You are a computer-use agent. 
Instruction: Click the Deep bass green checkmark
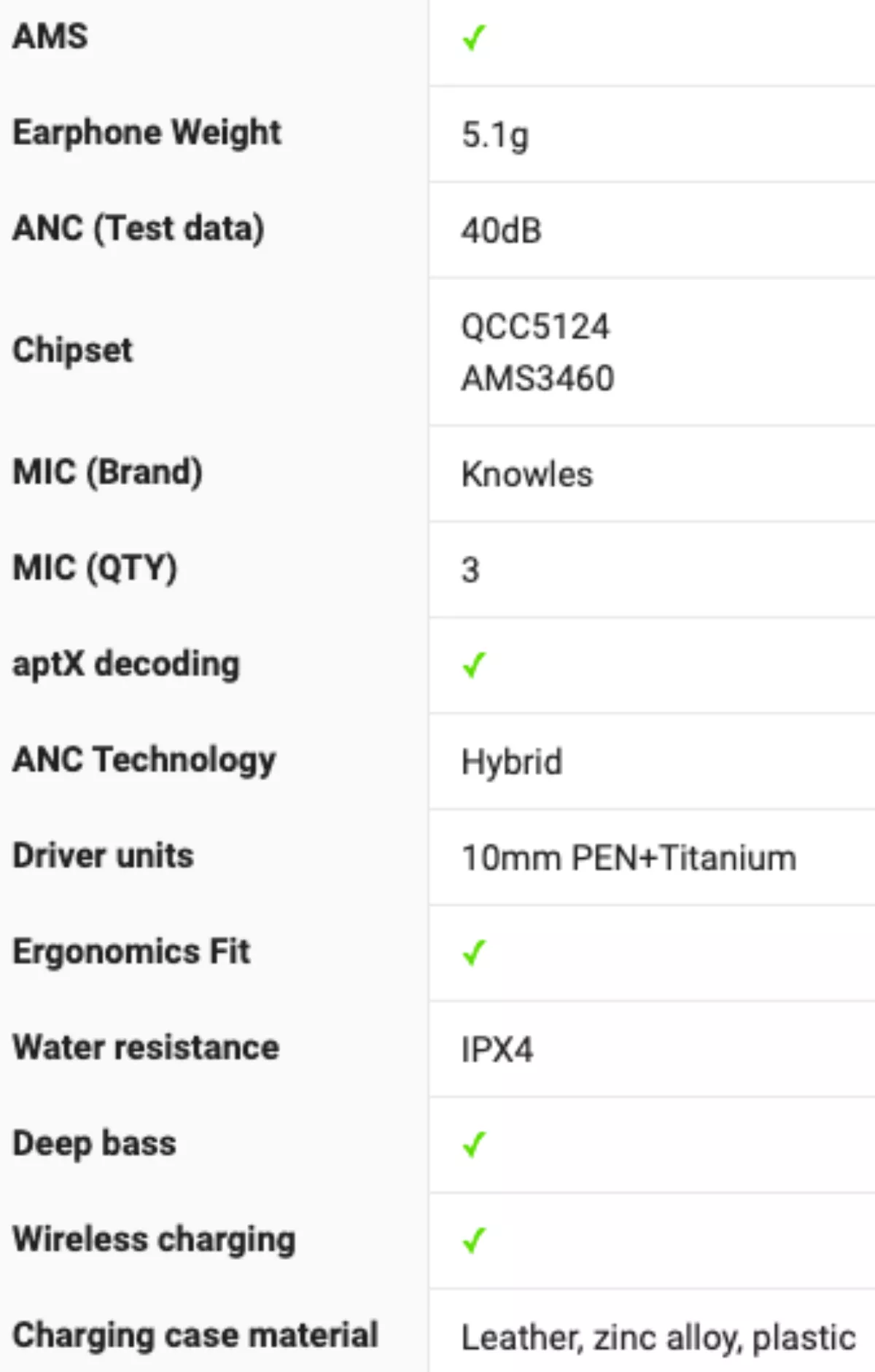coord(474,1144)
